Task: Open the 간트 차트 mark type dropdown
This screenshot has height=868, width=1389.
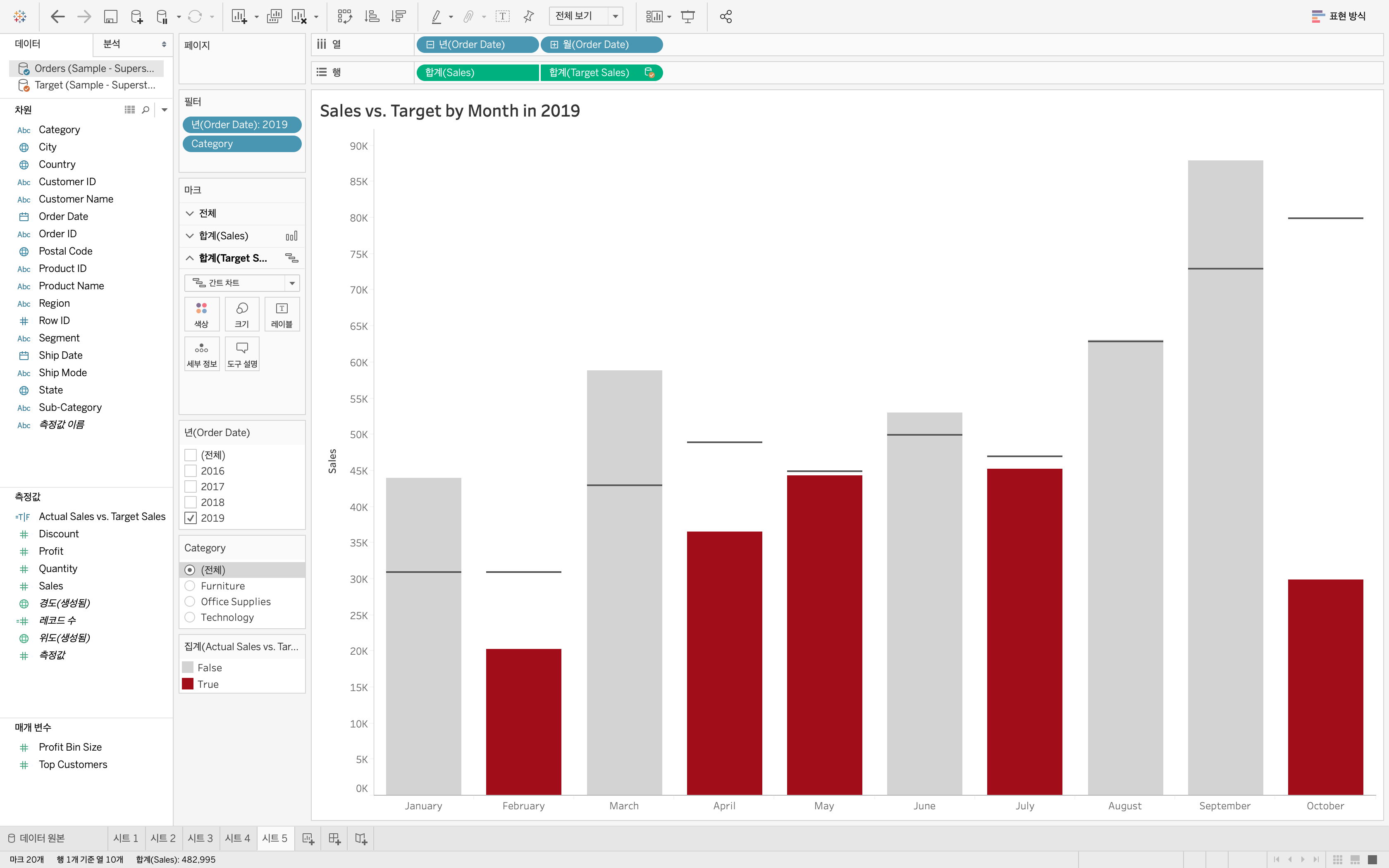Action: pyautogui.click(x=292, y=283)
